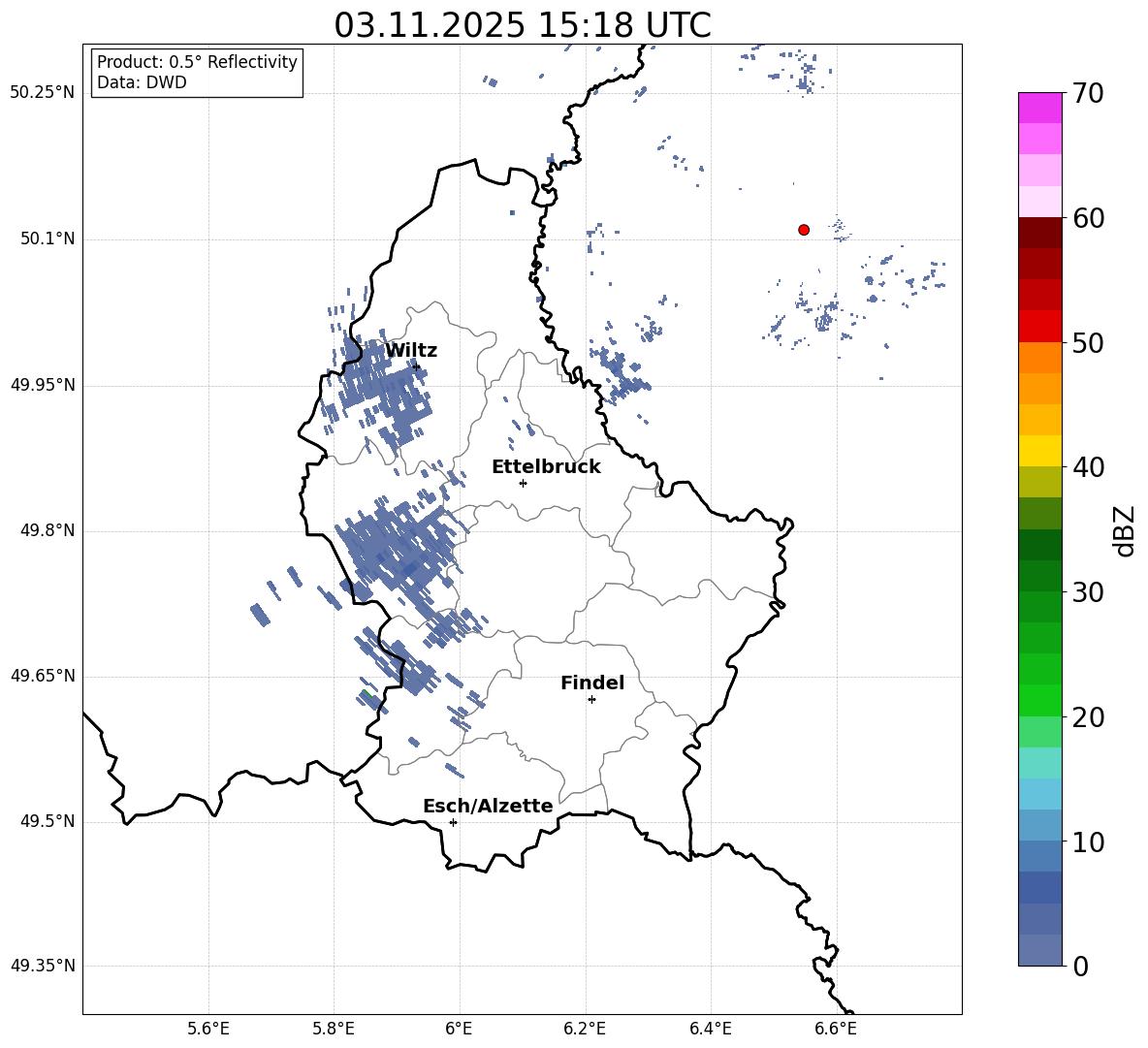Click the 10 tick on the colorbar
Screen dimensions: 1148x1048
pyautogui.click(x=1088, y=842)
